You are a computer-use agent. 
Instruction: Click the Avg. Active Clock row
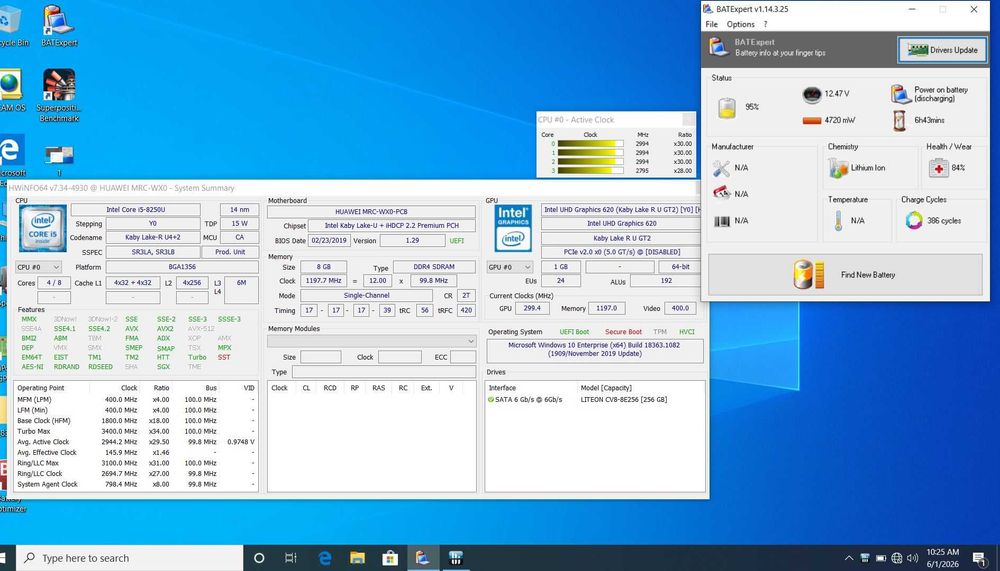pos(136,441)
